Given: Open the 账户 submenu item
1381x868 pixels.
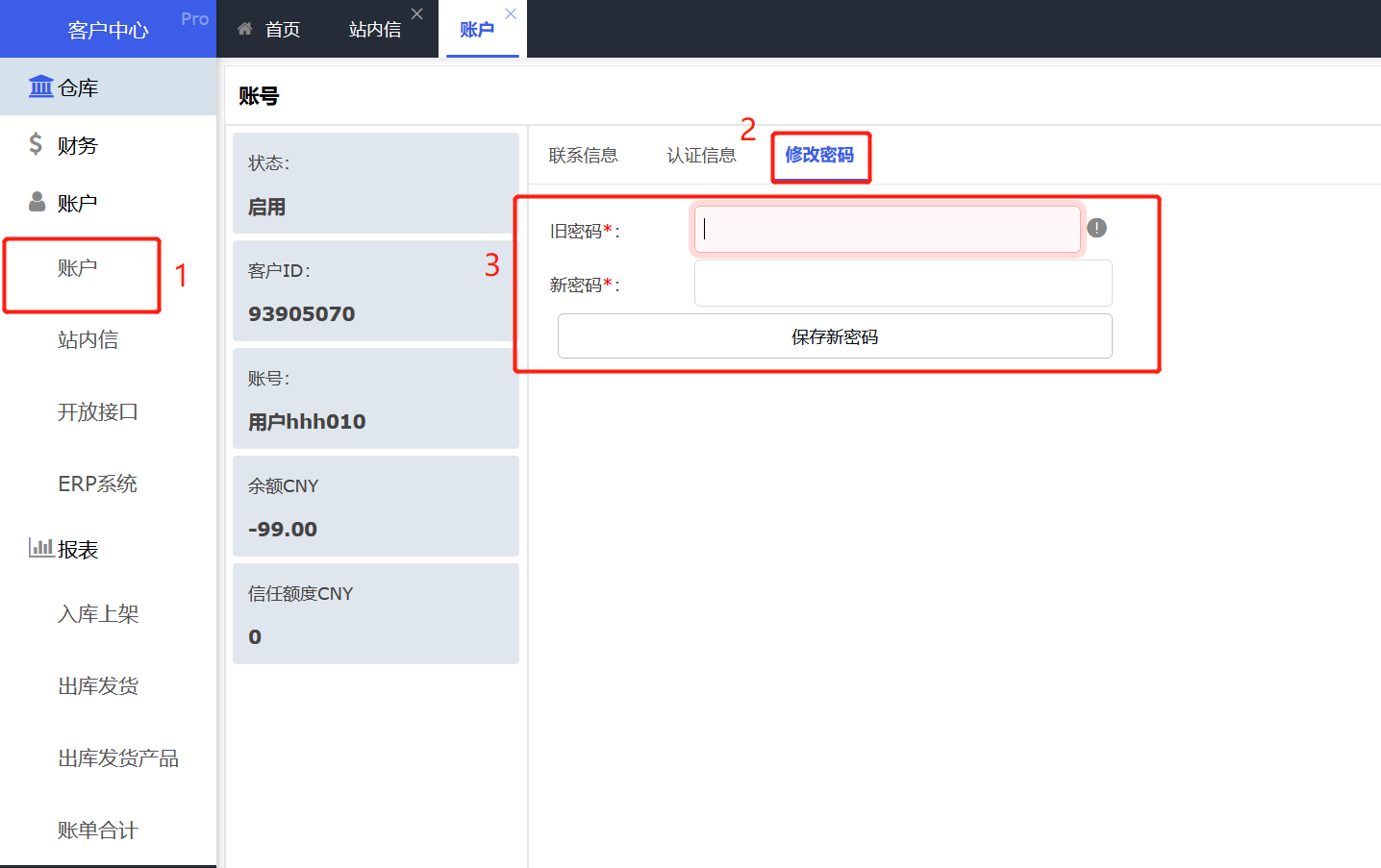Looking at the screenshot, I should pos(78,267).
